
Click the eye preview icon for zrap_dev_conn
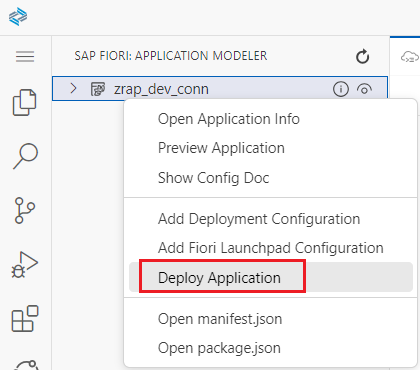pyautogui.click(x=364, y=89)
